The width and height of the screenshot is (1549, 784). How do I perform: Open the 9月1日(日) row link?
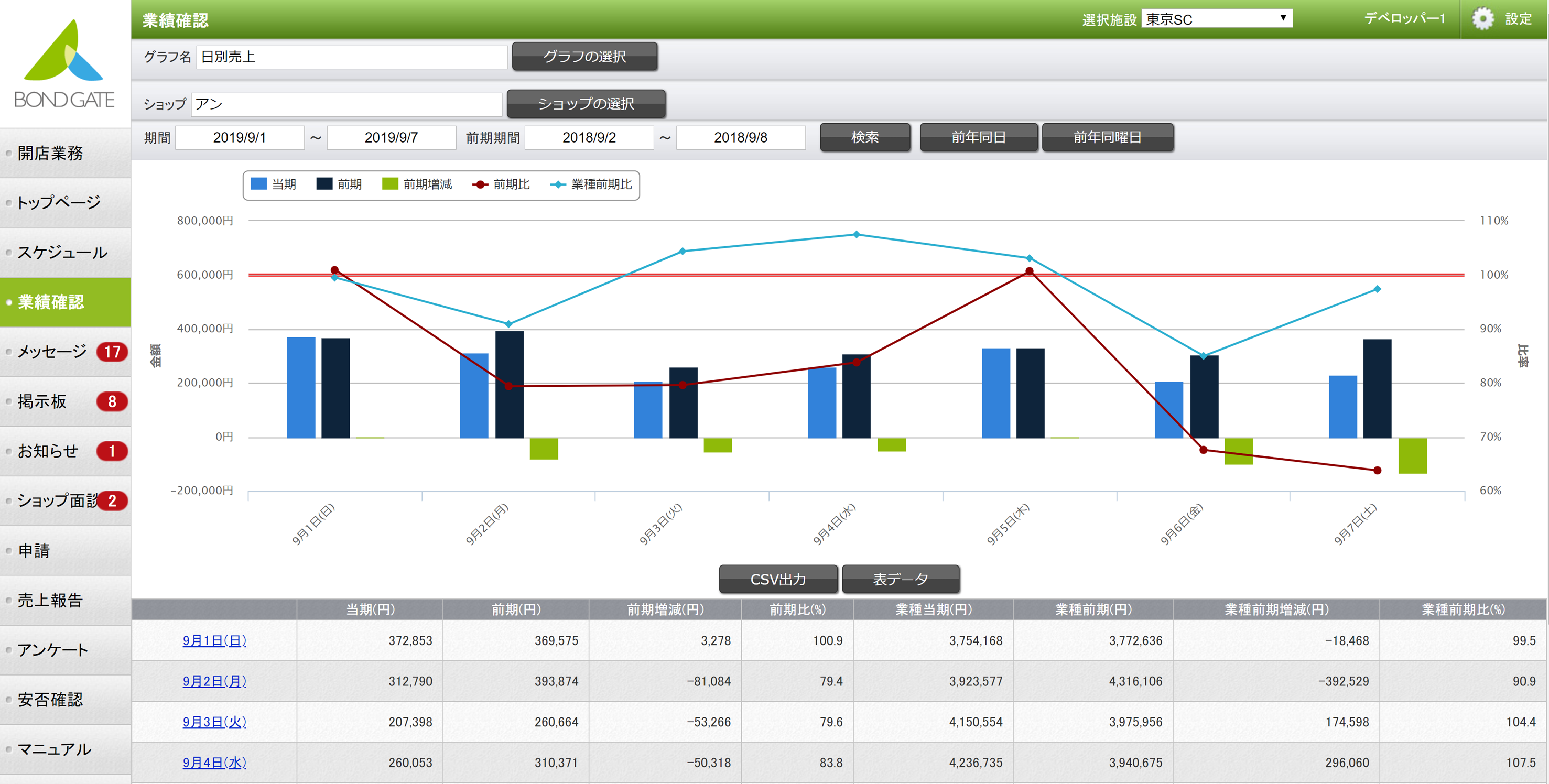(215, 641)
